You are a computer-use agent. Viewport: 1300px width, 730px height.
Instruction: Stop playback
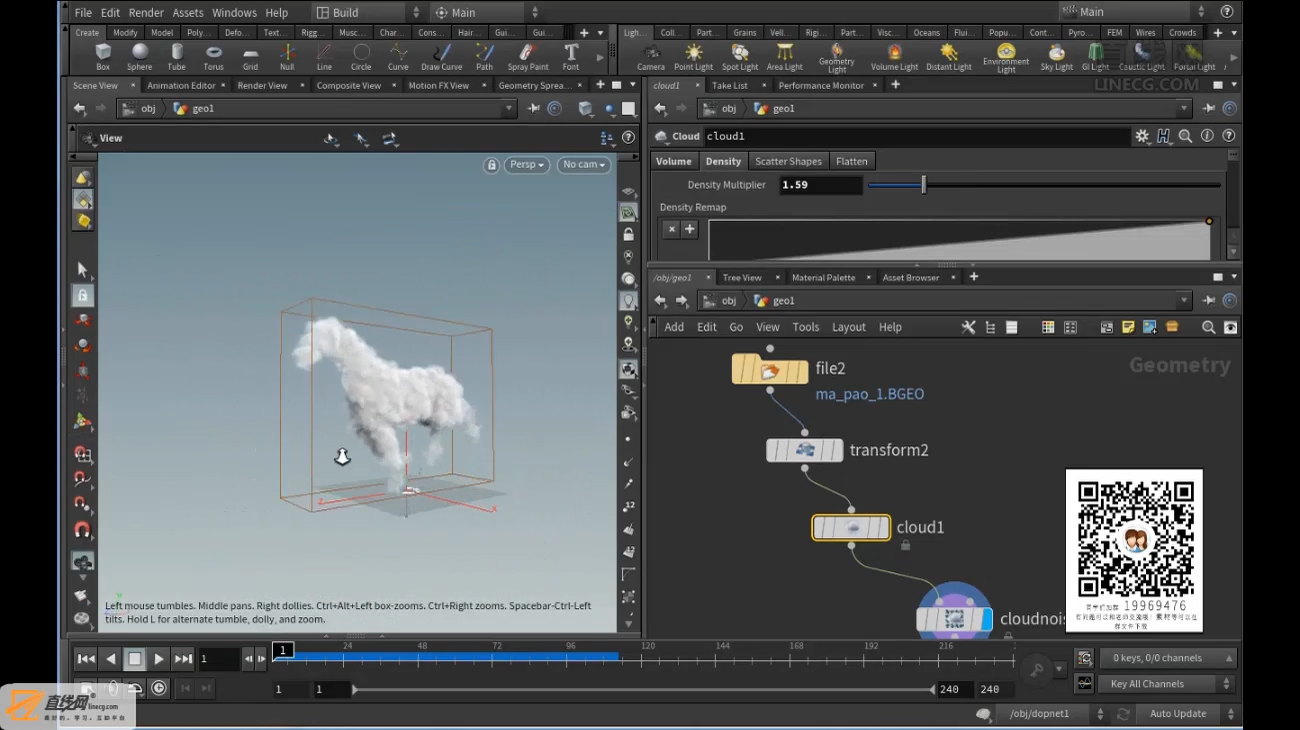point(134,659)
